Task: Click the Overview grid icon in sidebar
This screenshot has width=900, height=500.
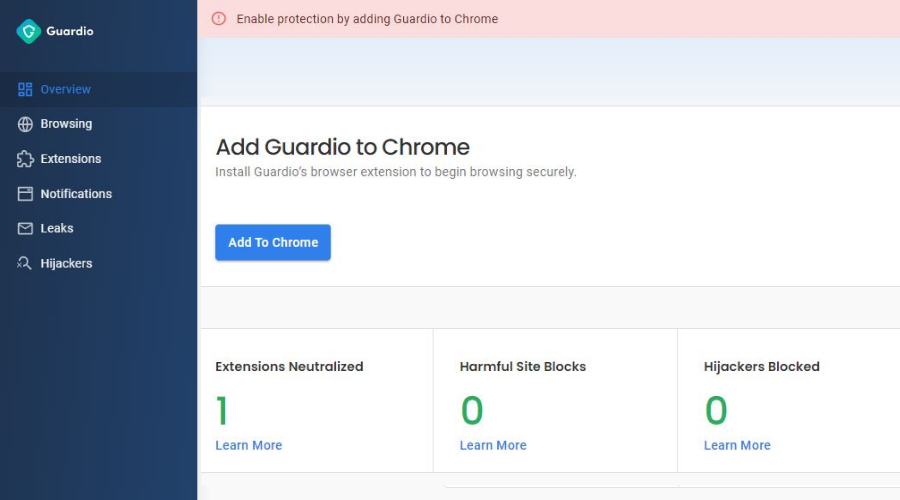Action: 25,89
